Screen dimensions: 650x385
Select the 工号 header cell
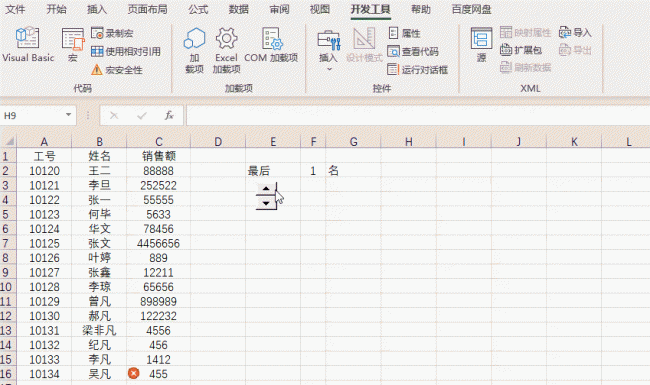click(x=44, y=156)
